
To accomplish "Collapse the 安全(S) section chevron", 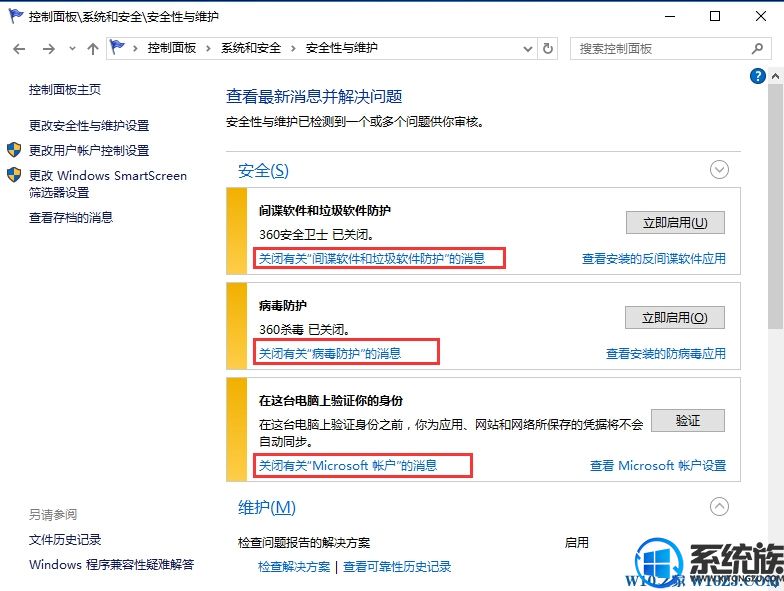I will (x=719, y=170).
